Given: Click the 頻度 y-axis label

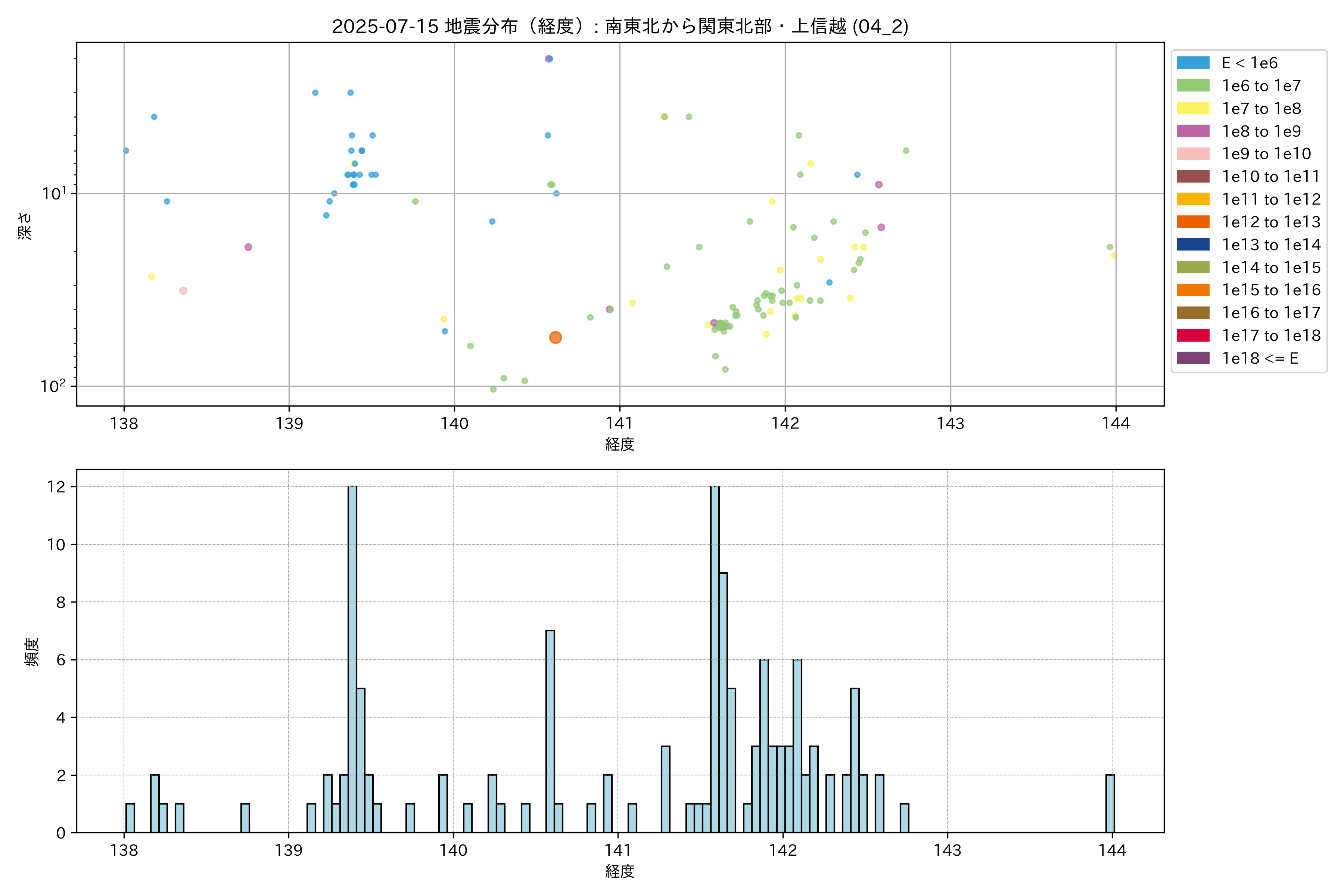Looking at the screenshot, I should click(x=32, y=651).
